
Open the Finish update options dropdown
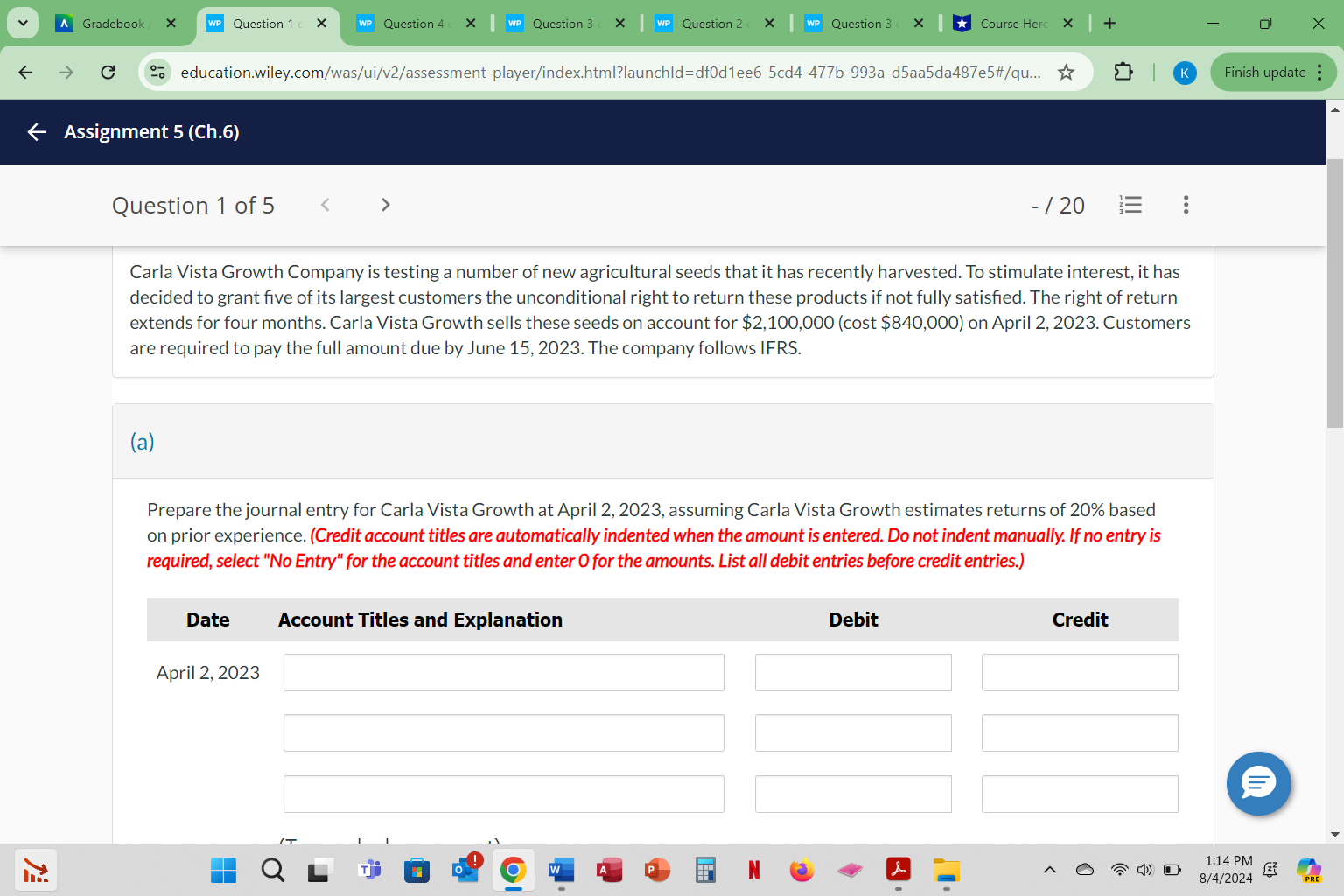(x=1321, y=72)
